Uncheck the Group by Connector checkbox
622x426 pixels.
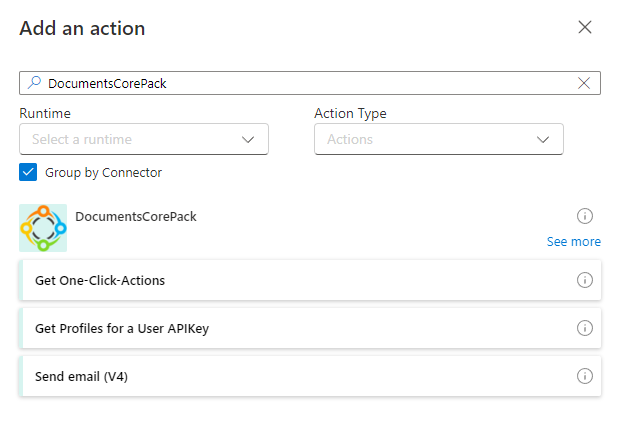[28, 172]
